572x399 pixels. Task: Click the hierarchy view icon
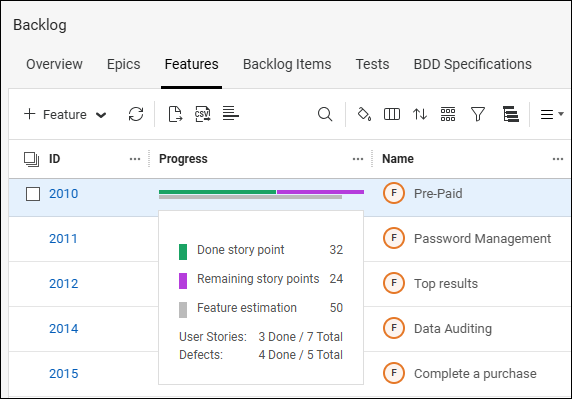click(511, 114)
